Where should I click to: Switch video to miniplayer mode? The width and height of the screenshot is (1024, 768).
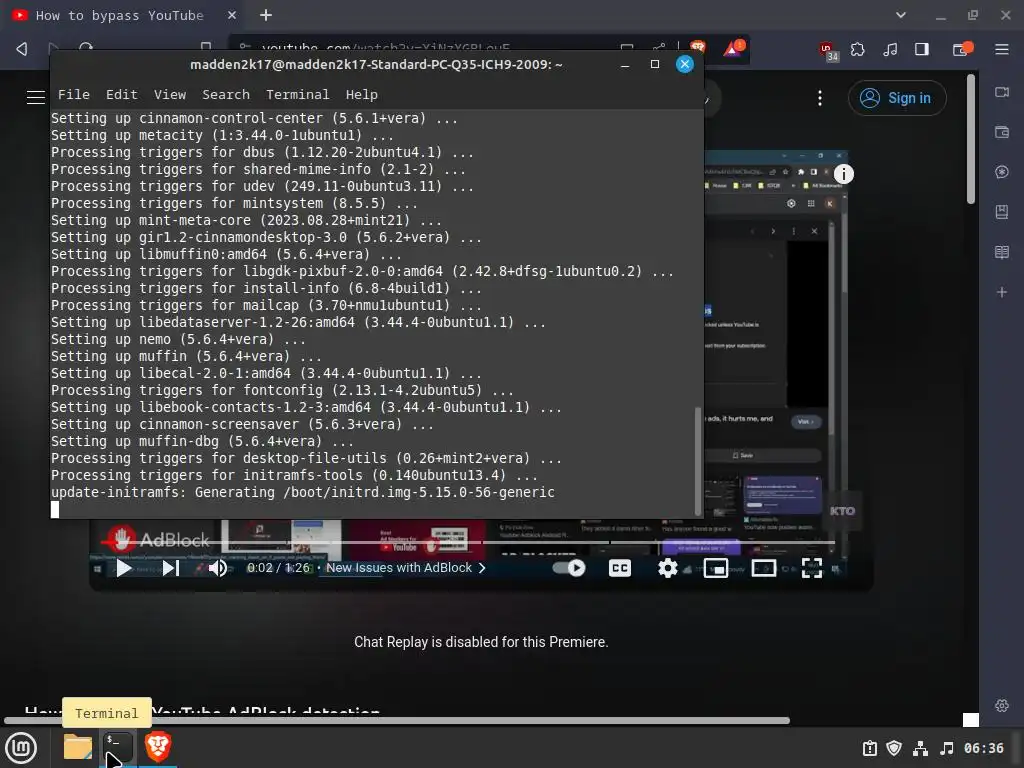tap(716, 568)
